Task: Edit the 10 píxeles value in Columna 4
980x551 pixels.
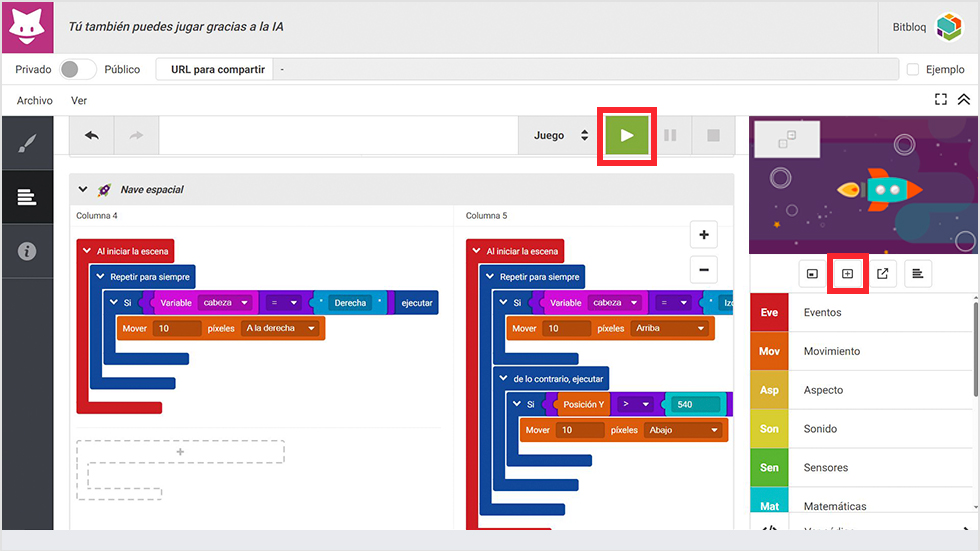Action: 179,329
